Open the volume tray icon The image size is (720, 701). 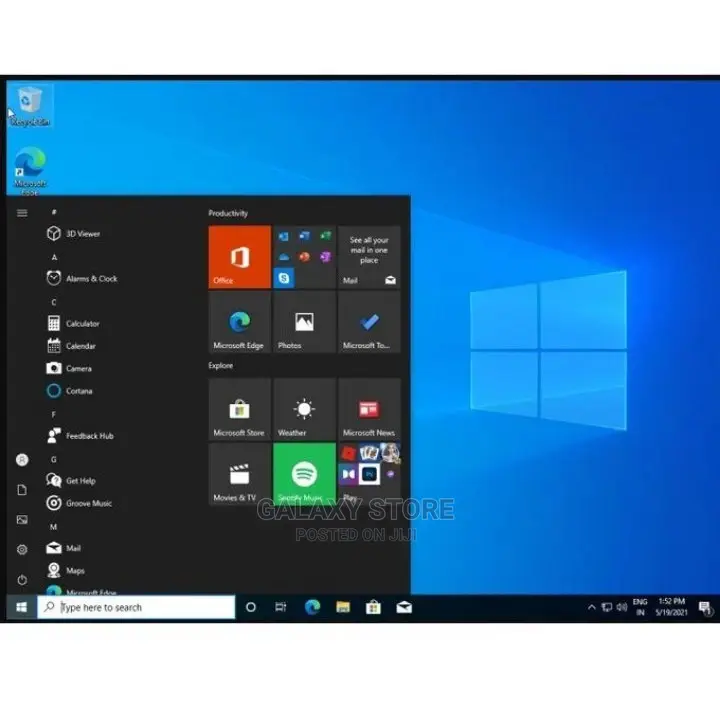[622, 607]
